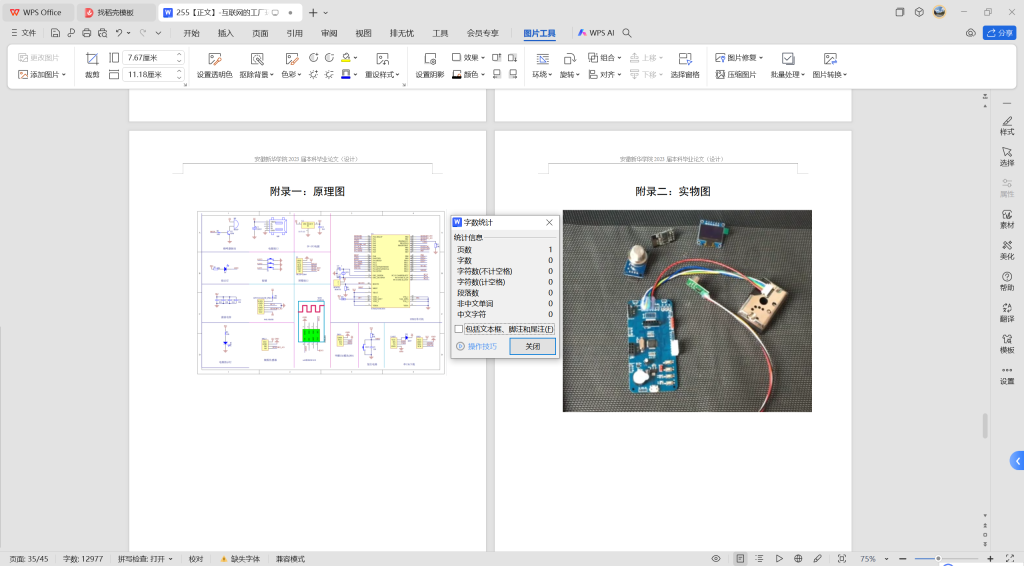
Task: Switch to the Start (开始) tab
Action: point(191,33)
